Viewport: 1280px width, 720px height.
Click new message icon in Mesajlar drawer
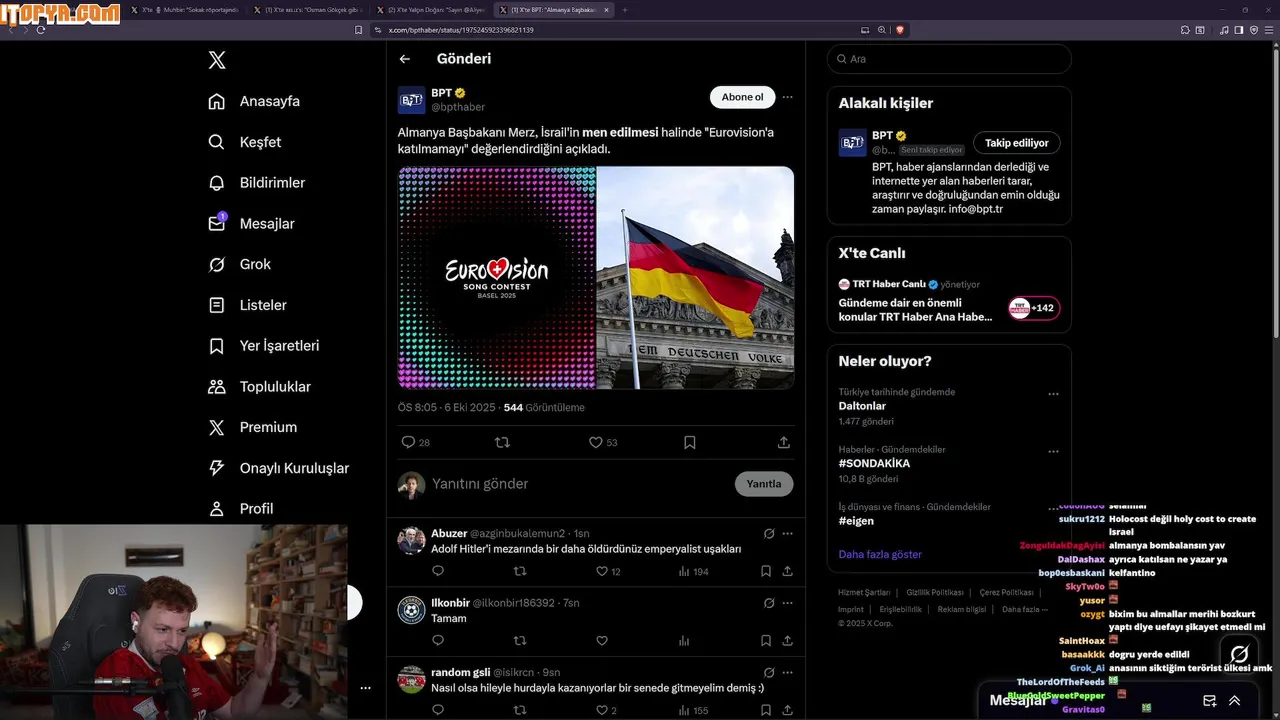[1209, 701]
